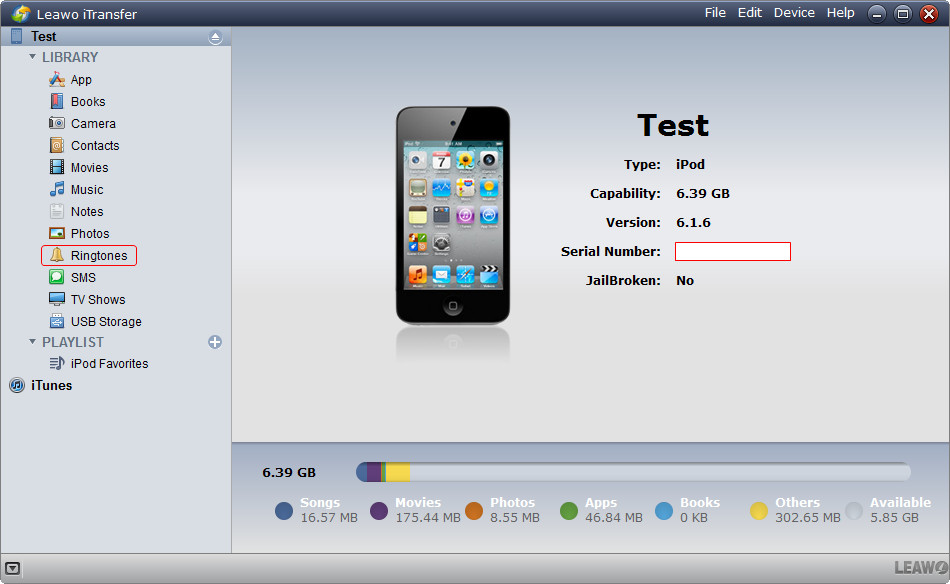Open the Contacts library icon
Screen dimensions: 950x584
[57, 145]
